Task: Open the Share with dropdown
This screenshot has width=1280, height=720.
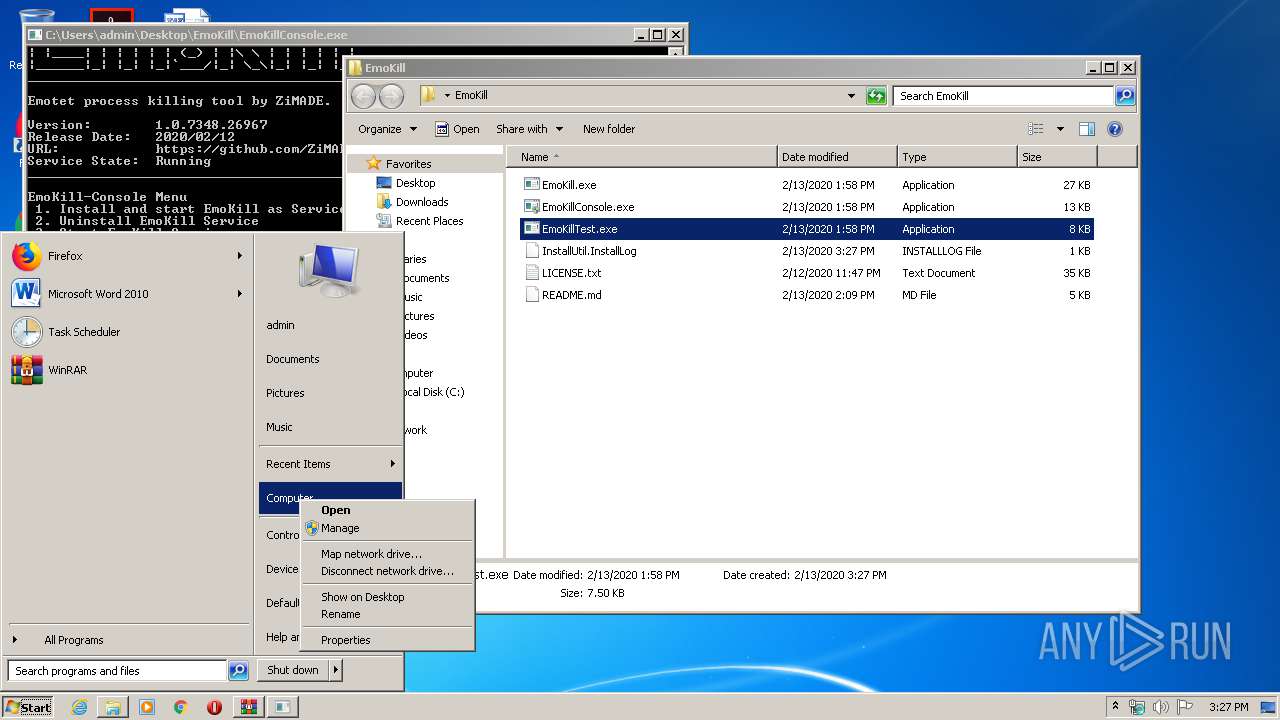Action: pyautogui.click(x=530, y=129)
